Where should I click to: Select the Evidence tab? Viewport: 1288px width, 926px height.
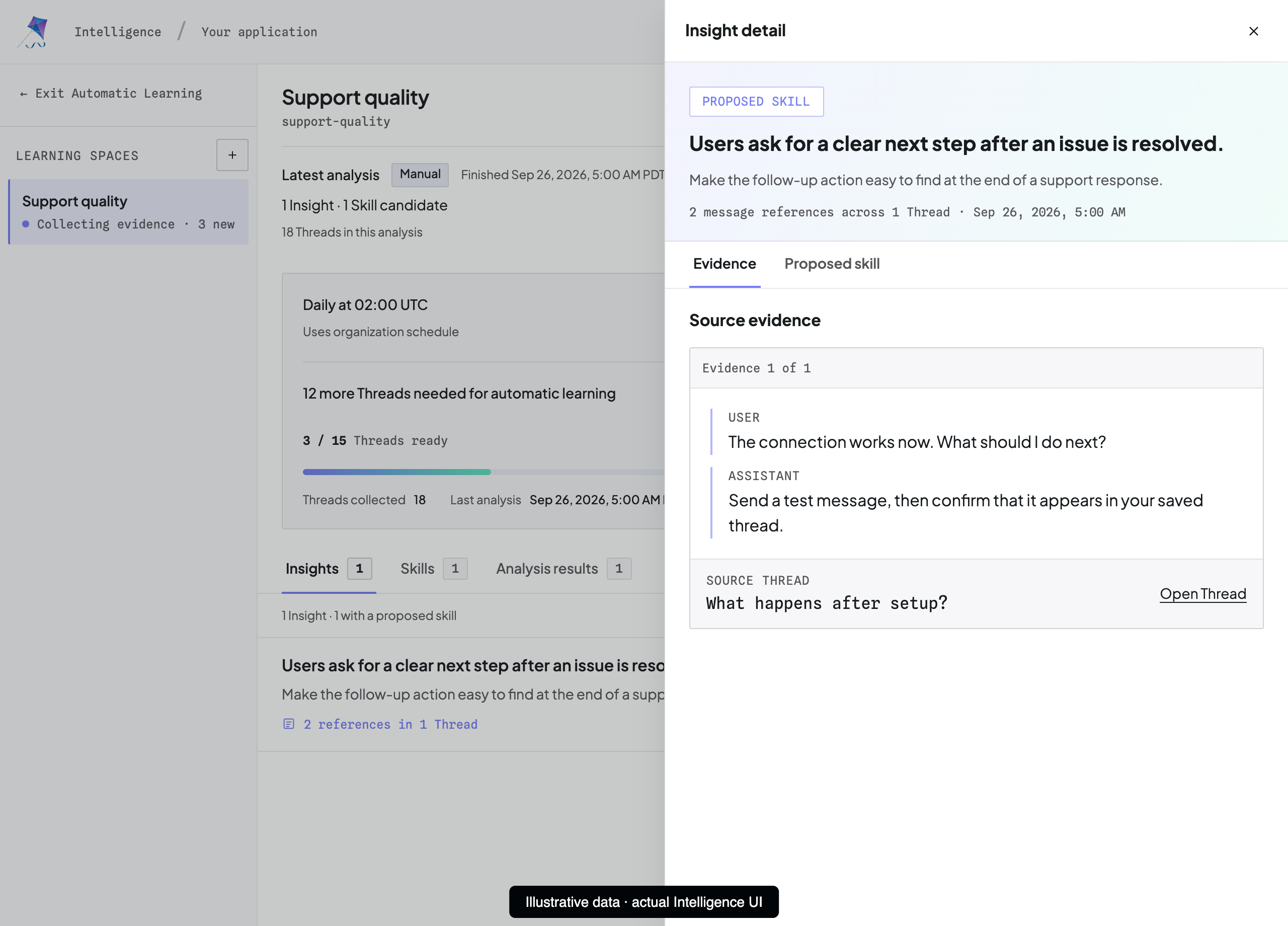724,264
